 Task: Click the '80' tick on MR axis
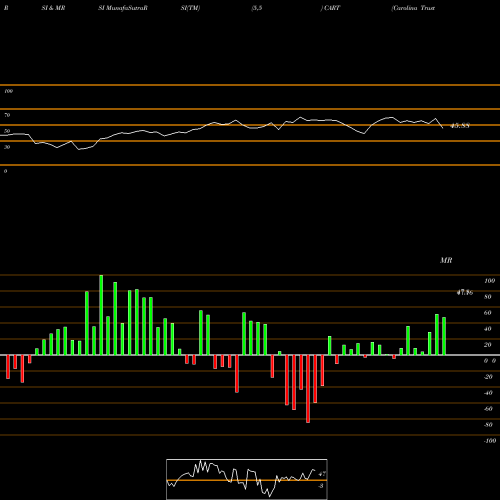pyautogui.click(x=488, y=297)
